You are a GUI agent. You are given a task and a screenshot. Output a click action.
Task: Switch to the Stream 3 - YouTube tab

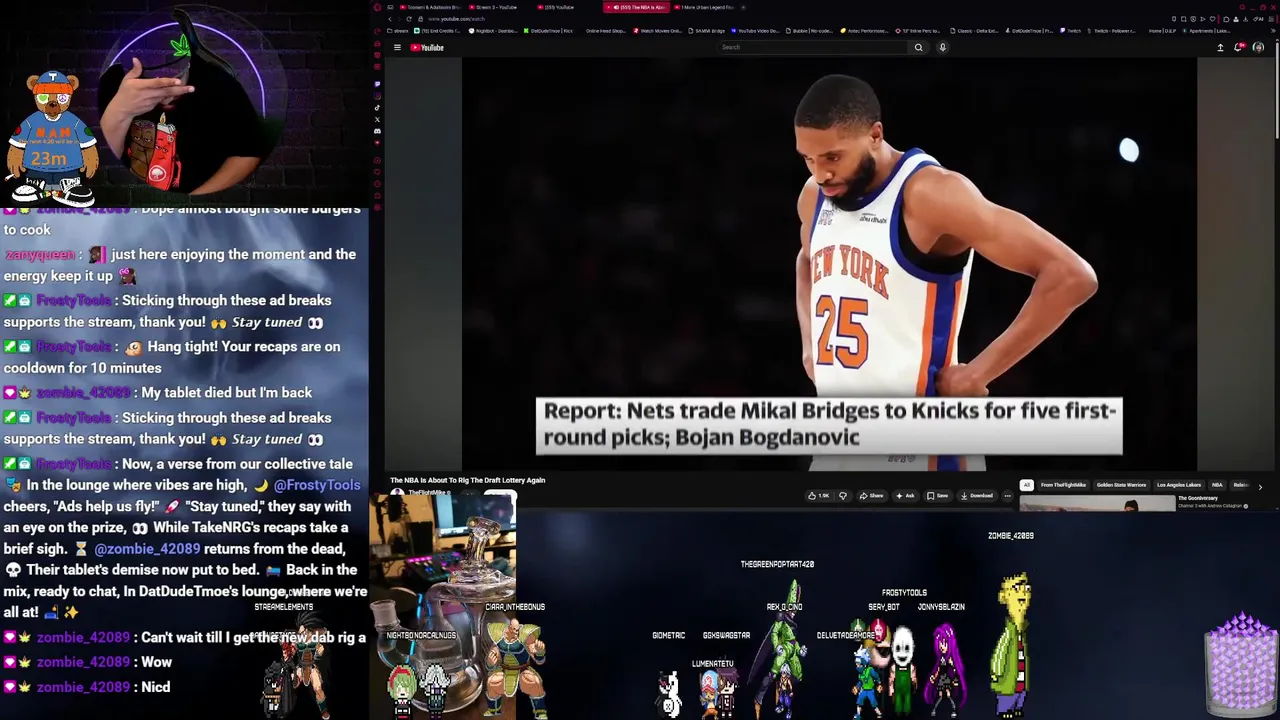496,7
